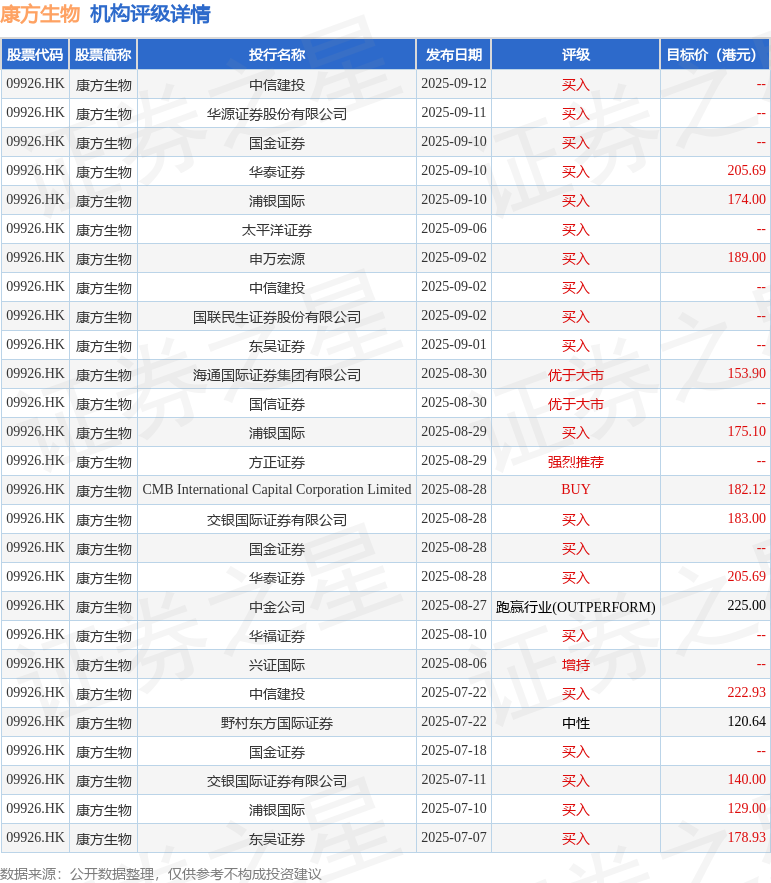Click 兴证国际 cell
This screenshot has height=883, width=771.
tap(277, 665)
